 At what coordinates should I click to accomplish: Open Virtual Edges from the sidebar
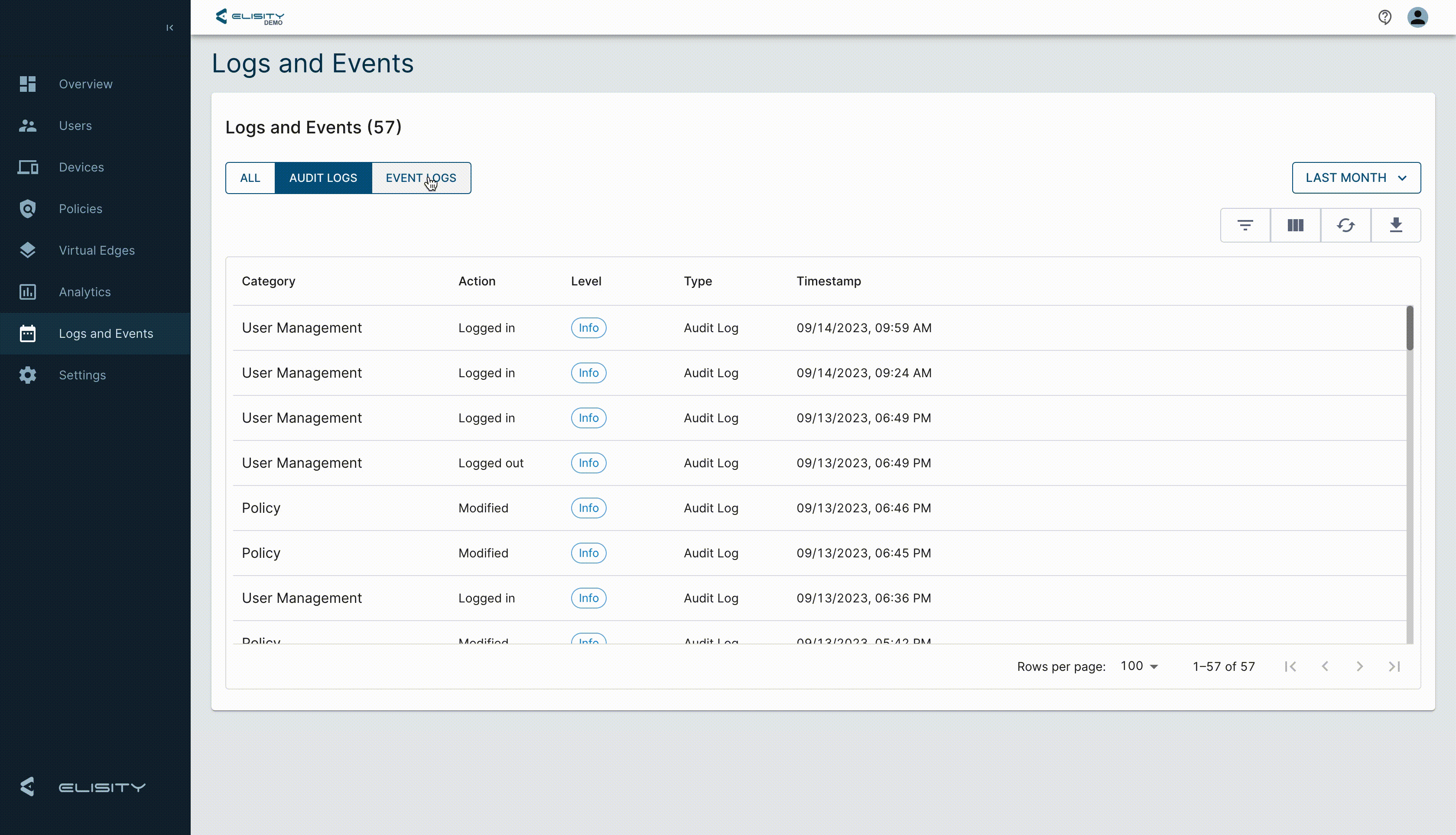(x=95, y=250)
